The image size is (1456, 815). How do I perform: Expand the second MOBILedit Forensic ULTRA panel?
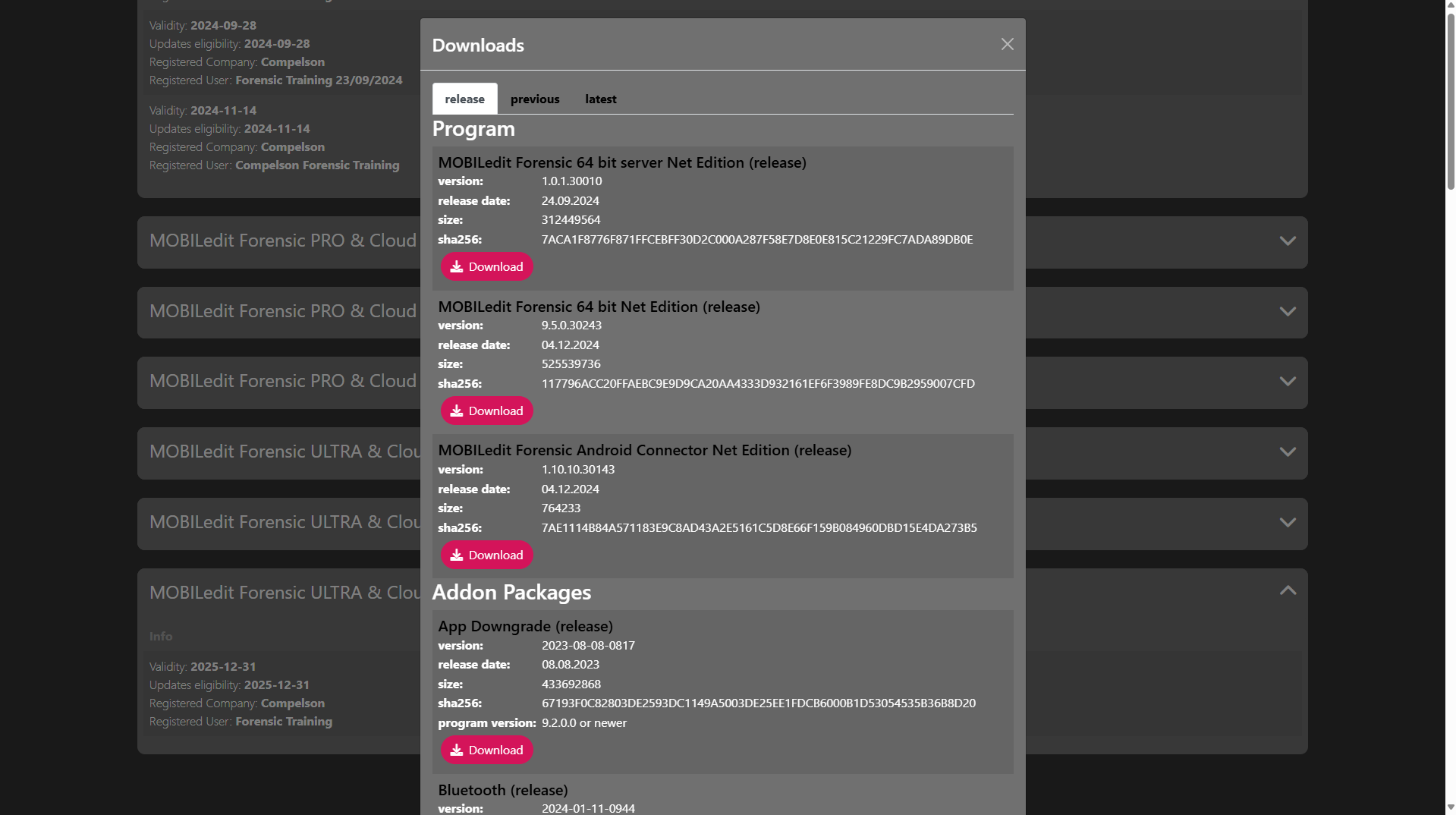click(x=1287, y=523)
